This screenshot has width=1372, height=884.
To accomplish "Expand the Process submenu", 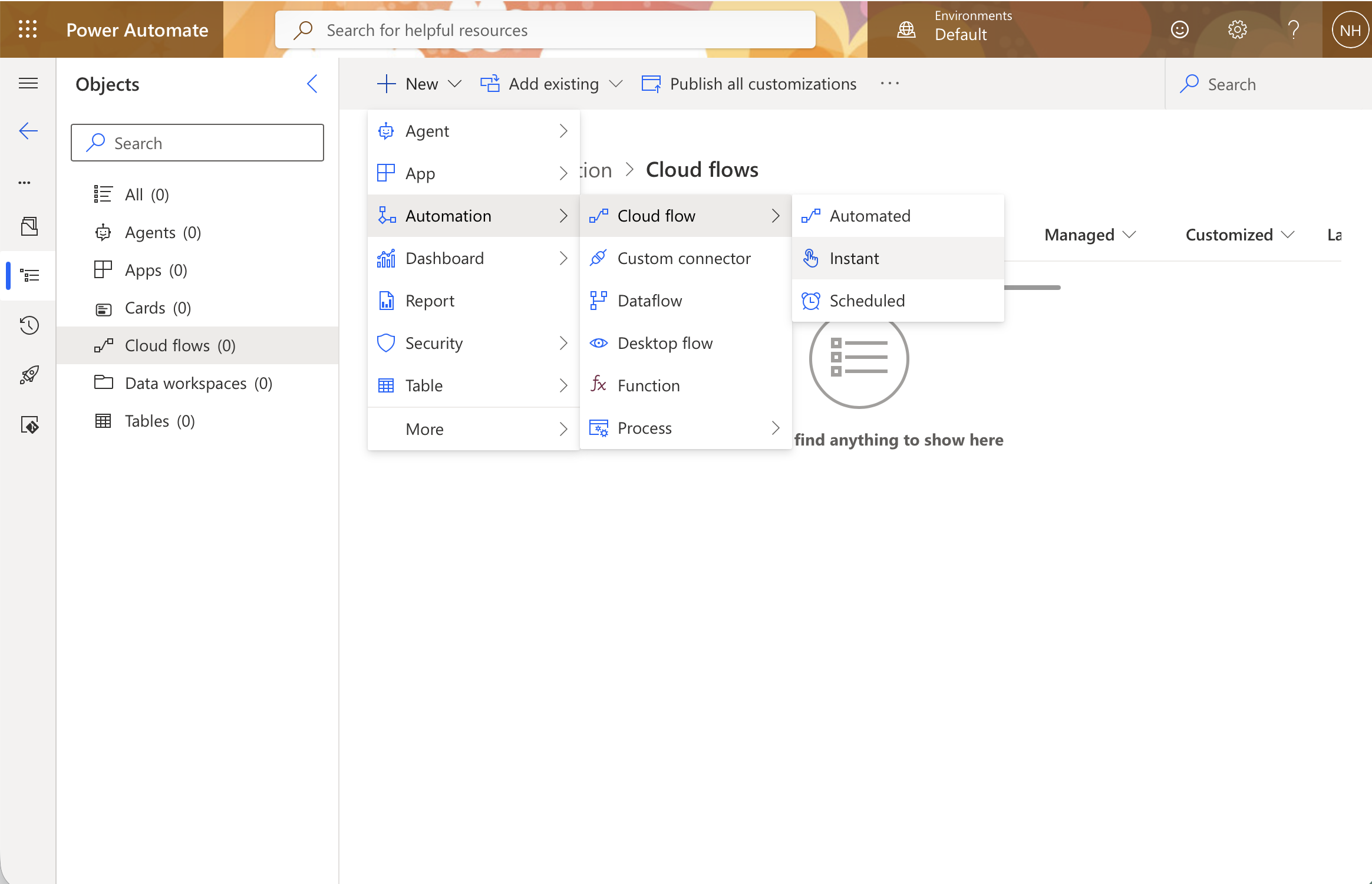I will [686, 428].
